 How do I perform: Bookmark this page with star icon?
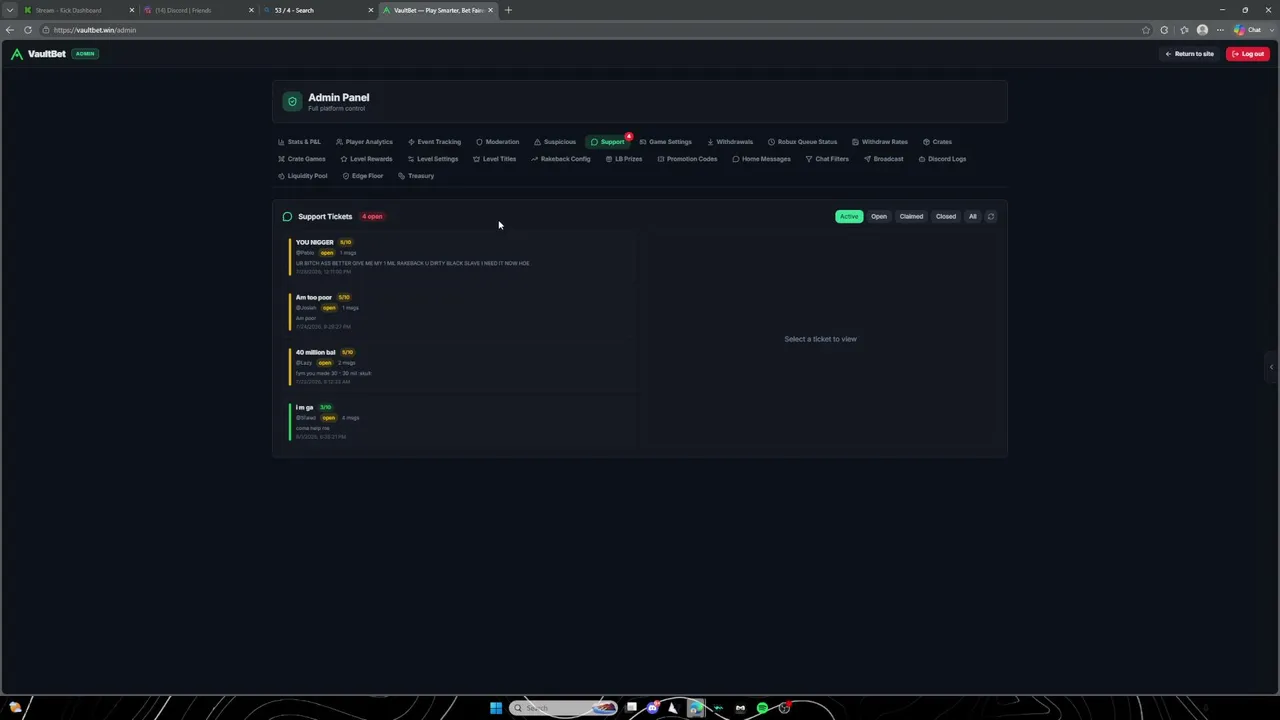[1146, 30]
